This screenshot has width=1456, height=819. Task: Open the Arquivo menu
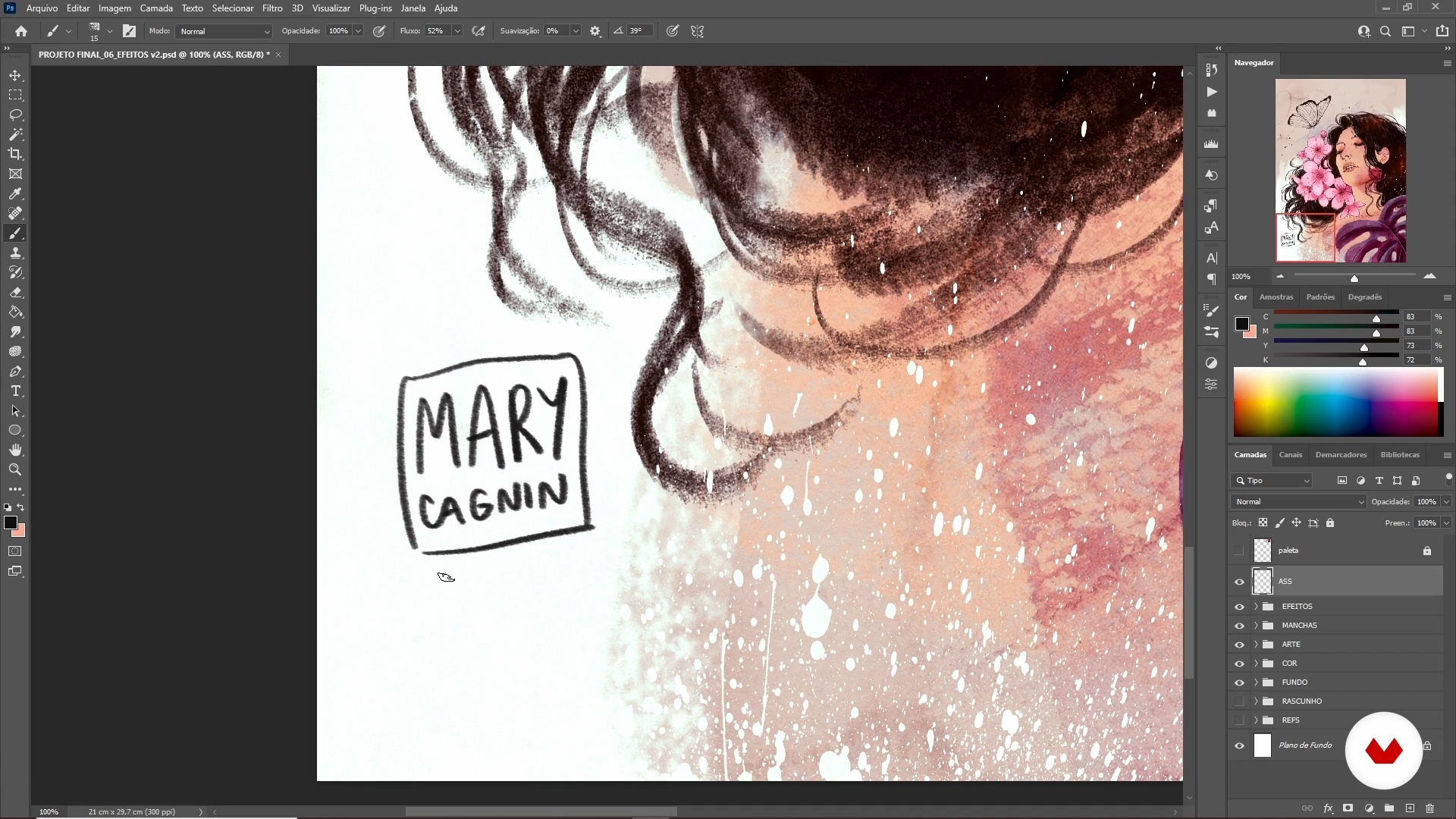coord(42,8)
